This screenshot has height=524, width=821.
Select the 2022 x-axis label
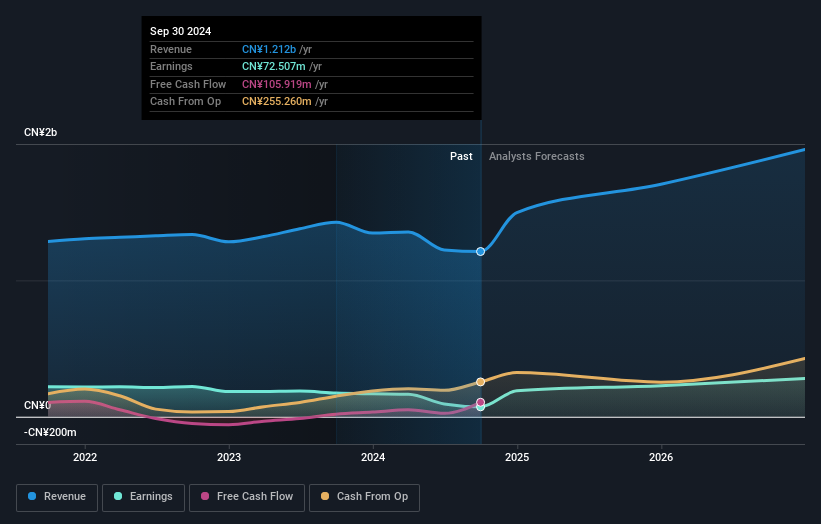pos(85,458)
